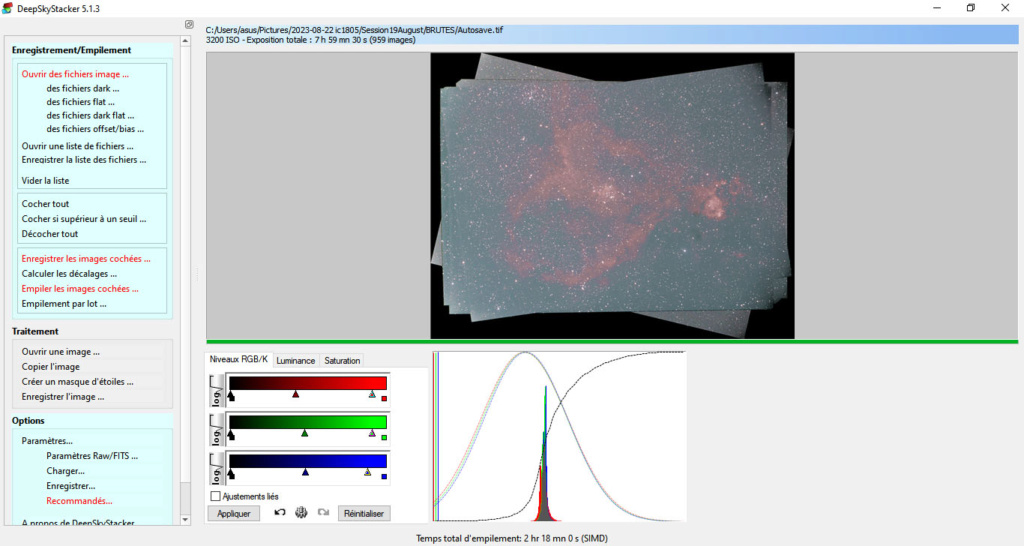Click the histogram curve display
Screen dimensions: 1024x546
coord(560,436)
